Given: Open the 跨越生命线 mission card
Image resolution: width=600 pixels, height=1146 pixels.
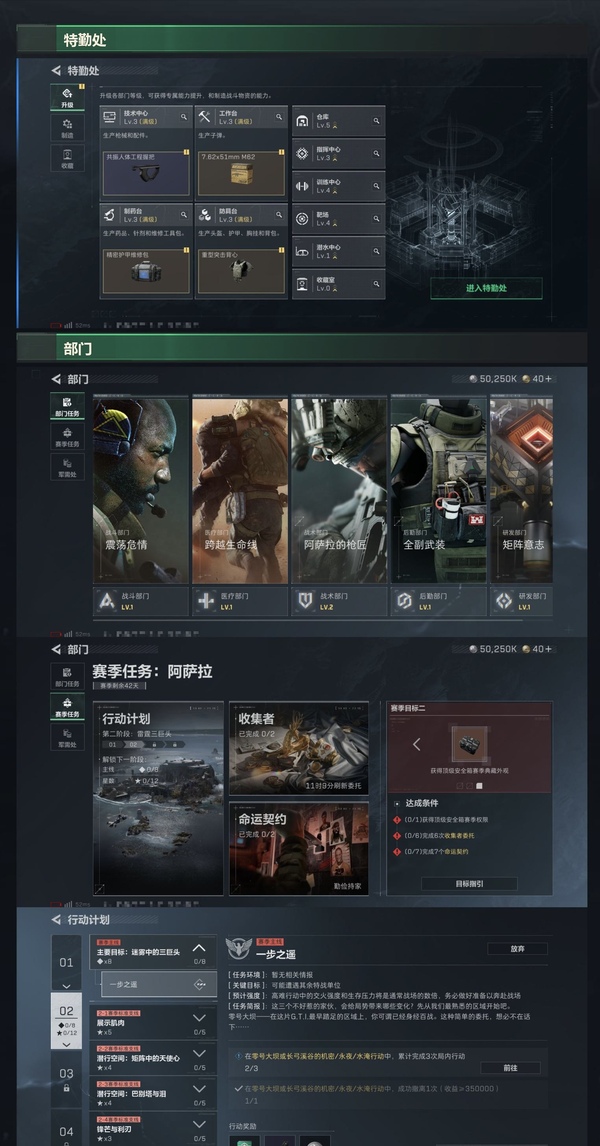Looking at the screenshot, I should [x=240, y=490].
